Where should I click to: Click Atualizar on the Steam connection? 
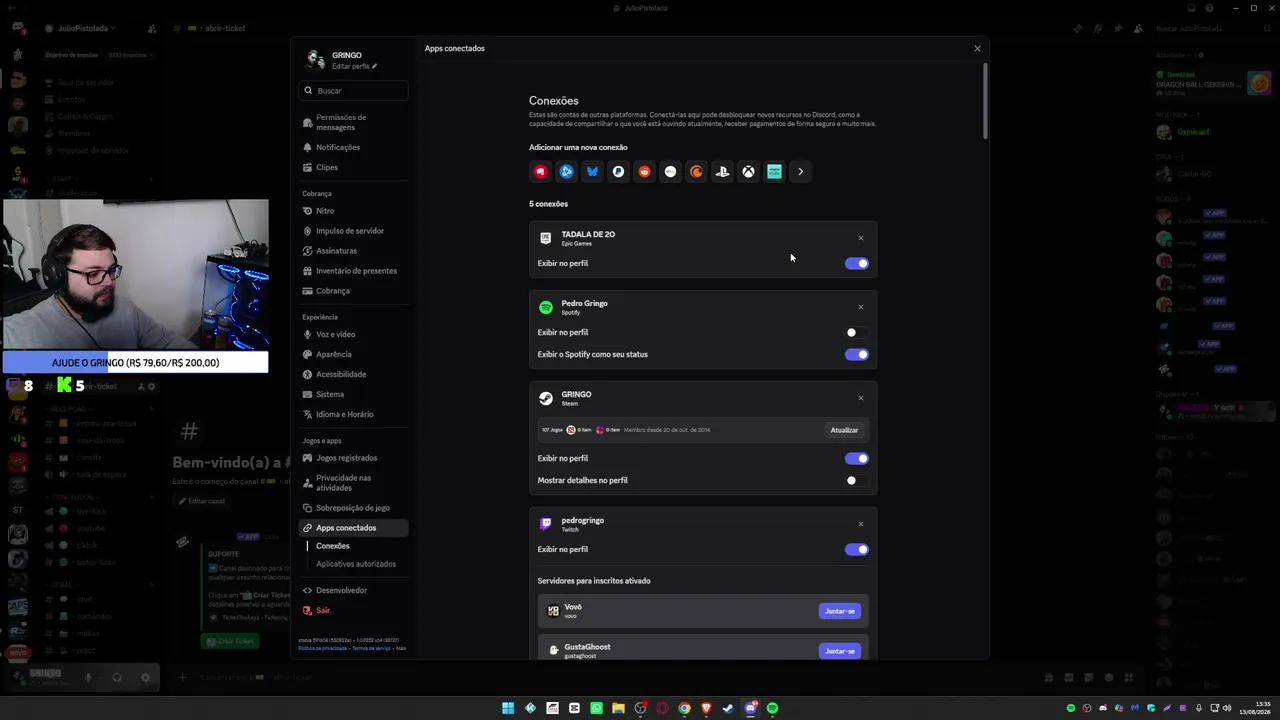tap(844, 430)
